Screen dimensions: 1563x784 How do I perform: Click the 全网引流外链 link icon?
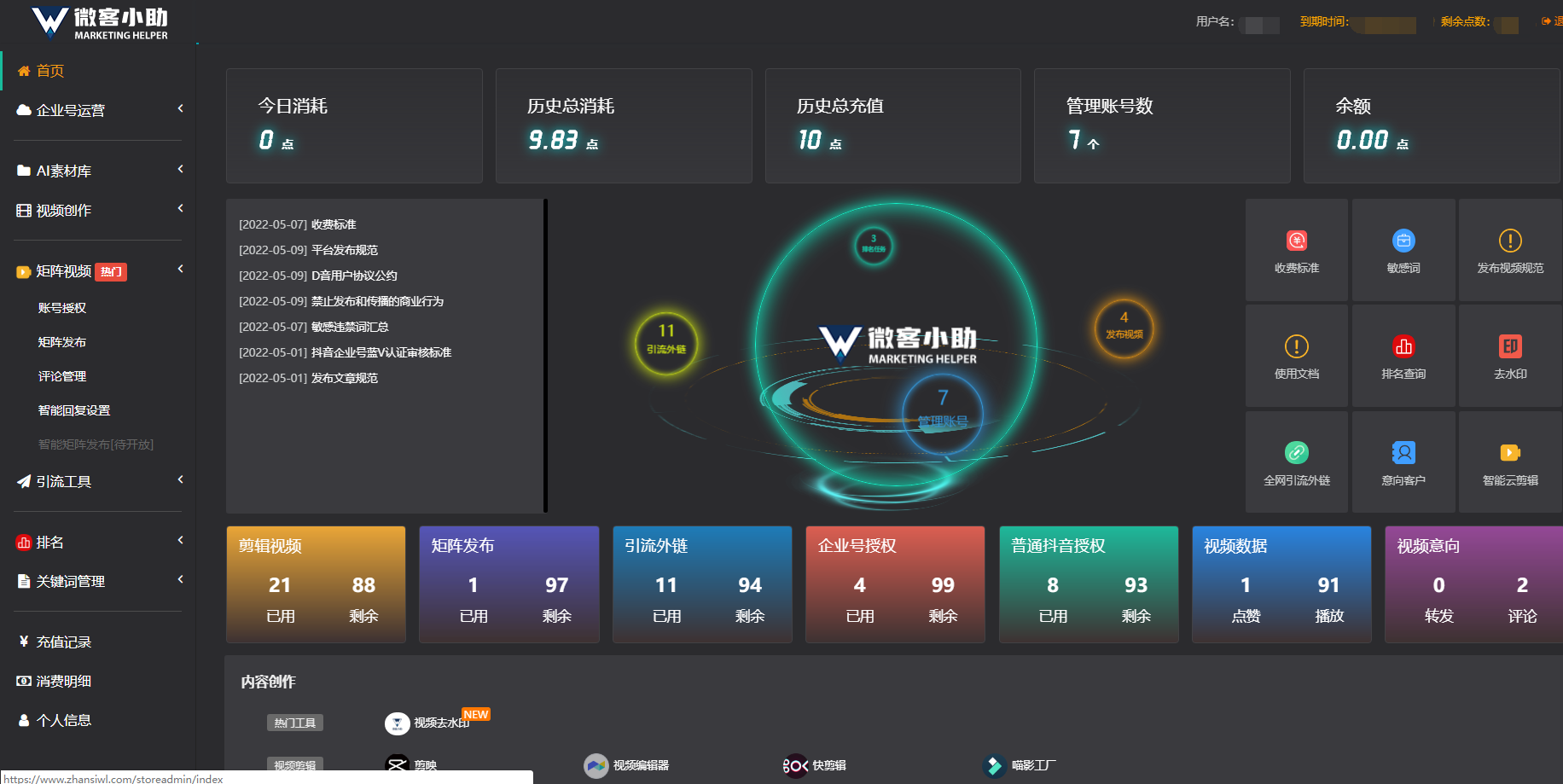(1296, 453)
